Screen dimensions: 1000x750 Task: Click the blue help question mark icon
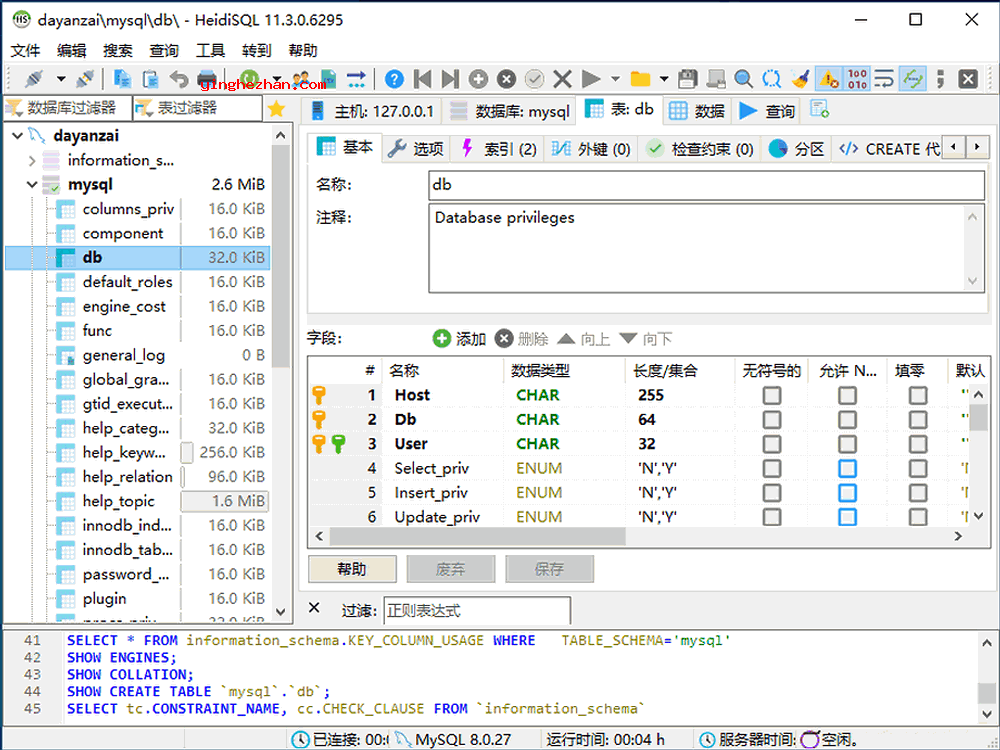[x=395, y=79]
